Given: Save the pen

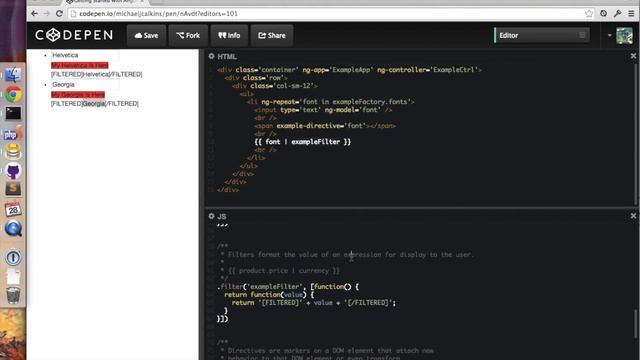Looking at the screenshot, I should click(x=146, y=35).
